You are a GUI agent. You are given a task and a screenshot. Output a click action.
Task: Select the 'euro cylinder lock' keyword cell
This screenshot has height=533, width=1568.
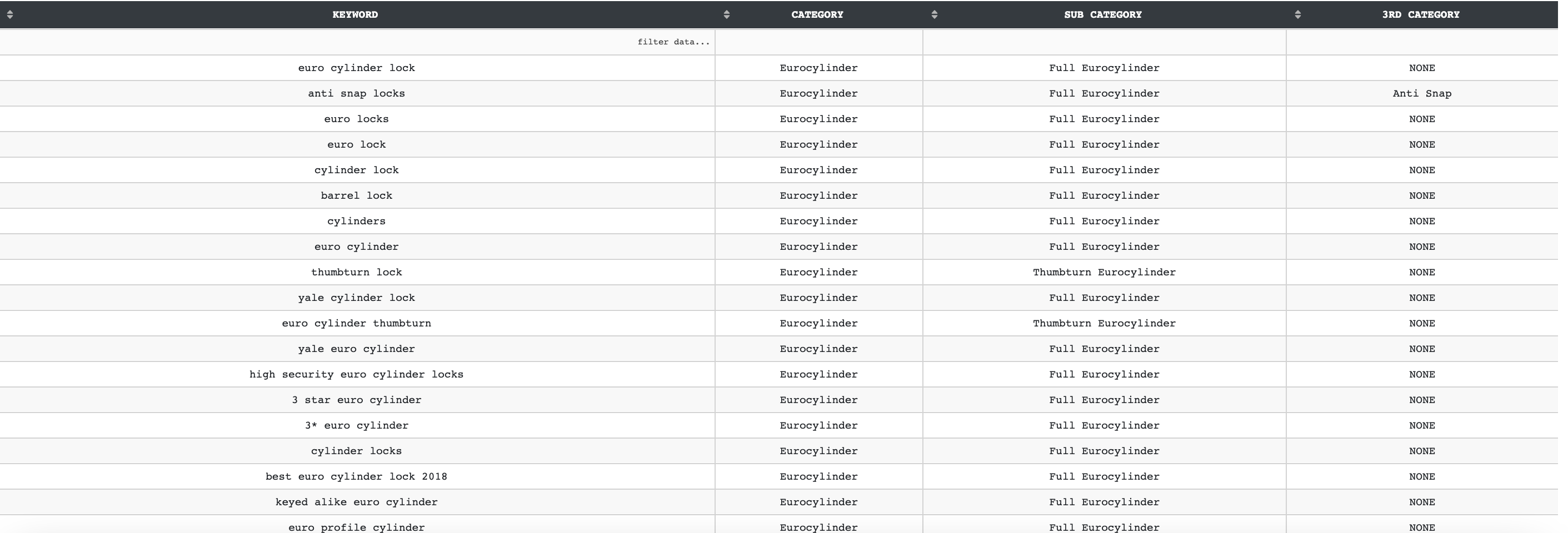(x=357, y=68)
